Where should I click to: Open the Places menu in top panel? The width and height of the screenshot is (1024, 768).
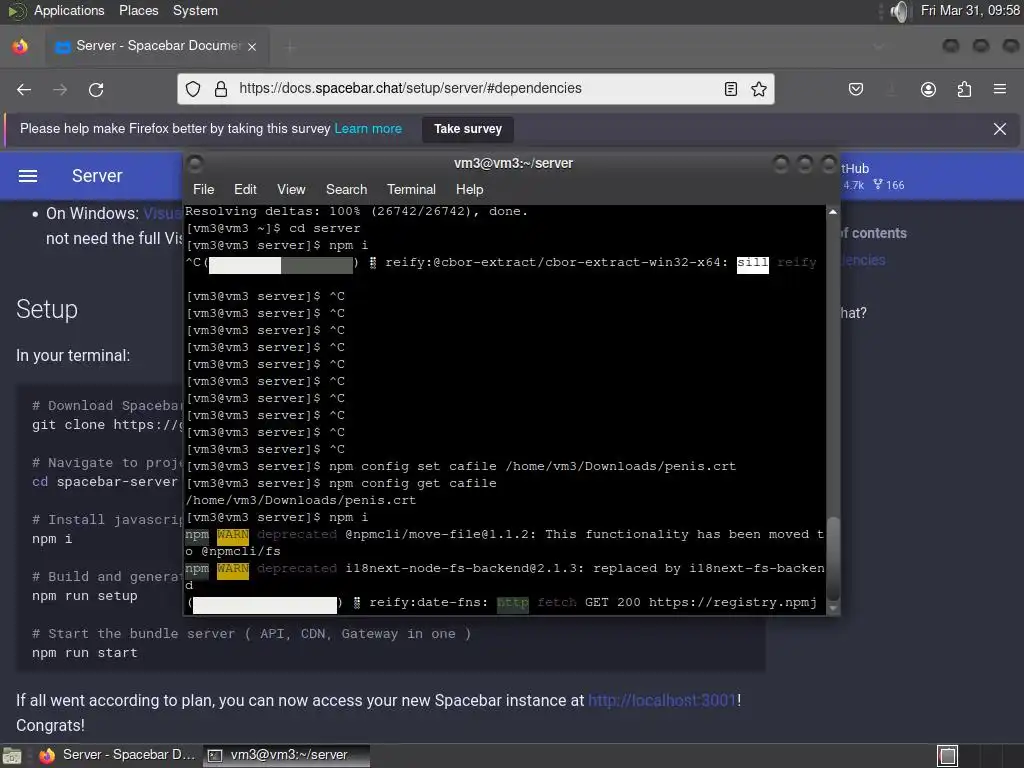click(x=138, y=10)
